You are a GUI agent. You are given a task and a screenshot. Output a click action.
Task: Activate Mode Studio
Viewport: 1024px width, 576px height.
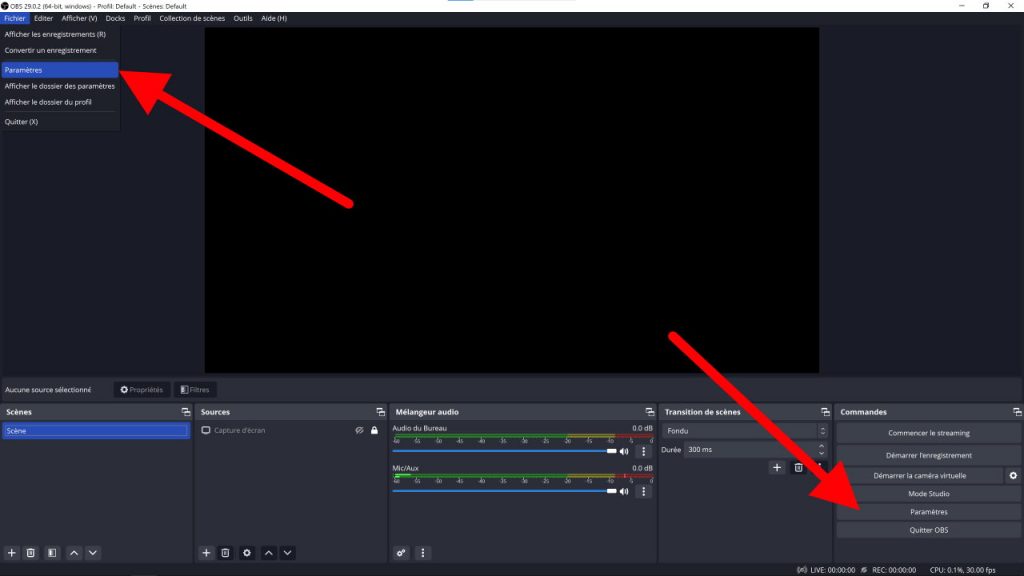[x=928, y=493]
